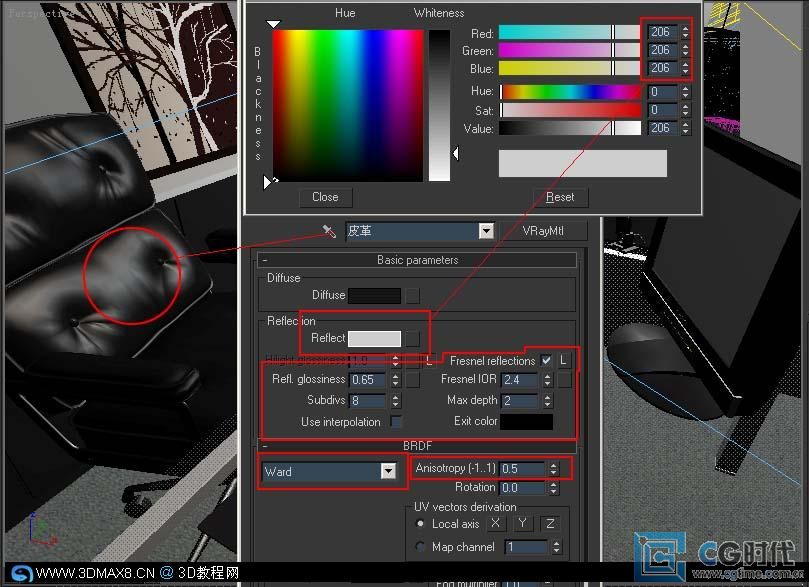Click the Value slider bar

(x=570, y=128)
